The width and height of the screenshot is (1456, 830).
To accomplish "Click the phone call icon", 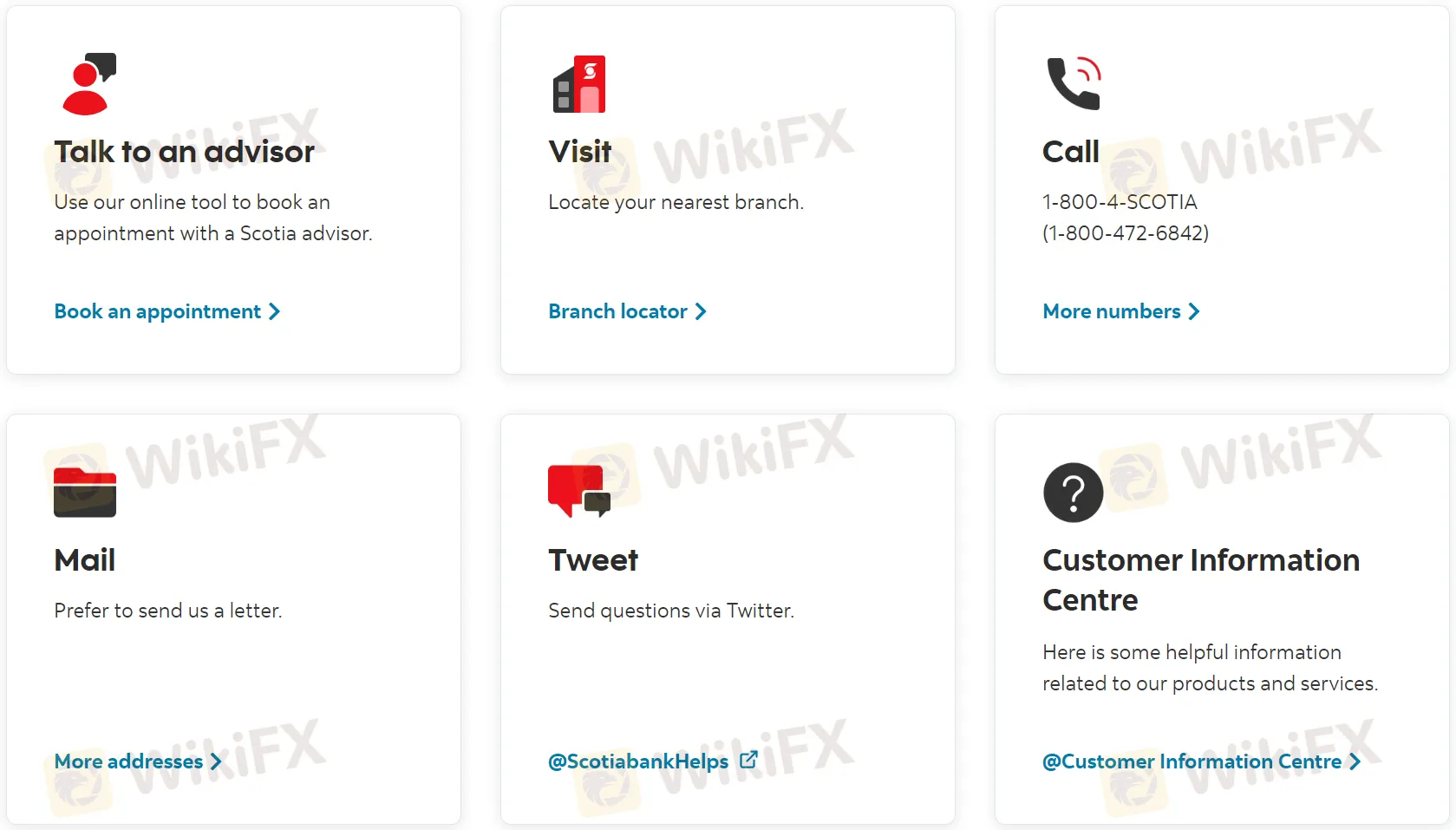I will (x=1074, y=84).
